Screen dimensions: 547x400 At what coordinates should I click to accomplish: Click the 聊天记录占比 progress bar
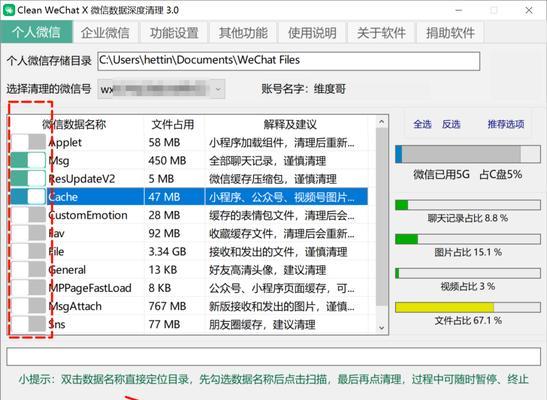tap(468, 205)
